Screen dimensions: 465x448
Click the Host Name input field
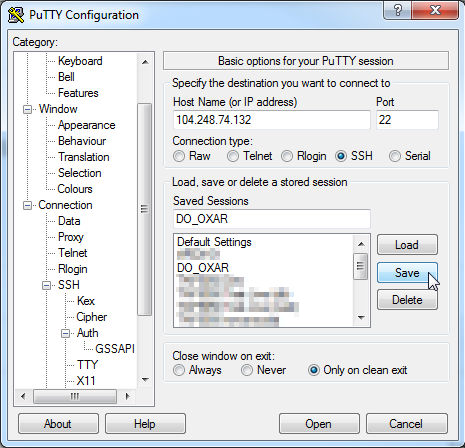coord(272,120)
